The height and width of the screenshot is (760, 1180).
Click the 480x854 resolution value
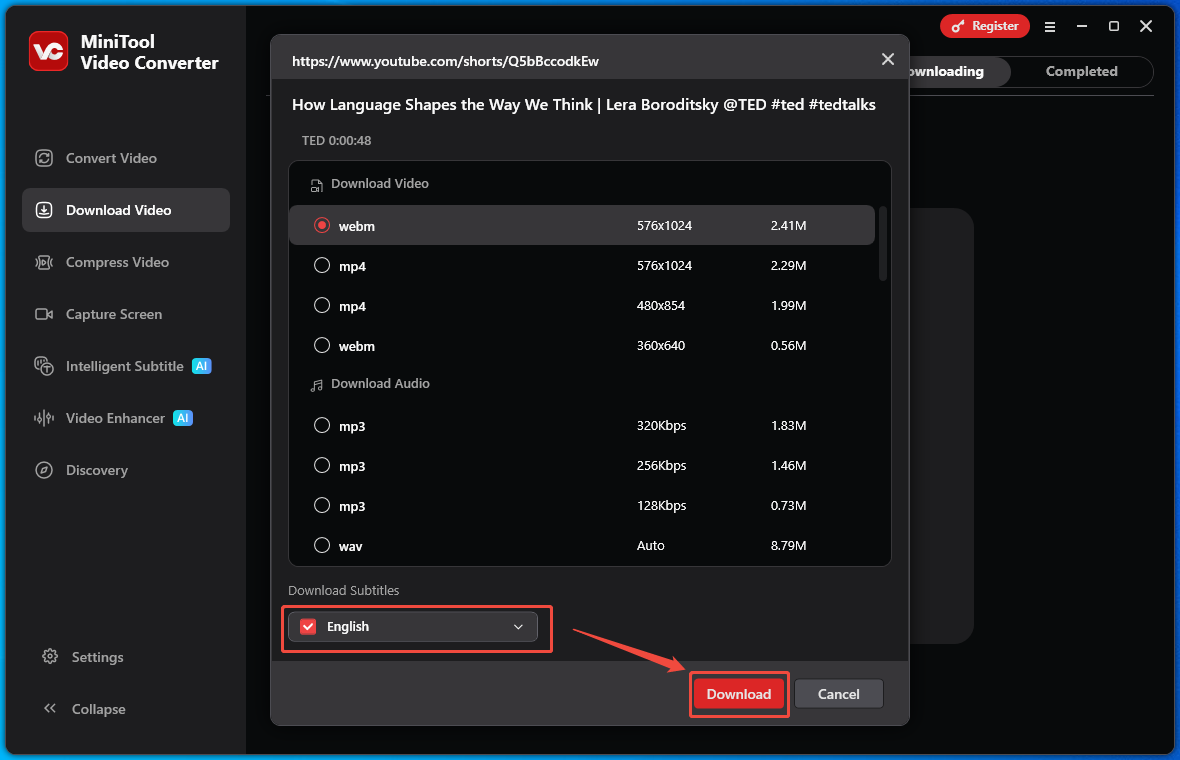coord(661,306)
